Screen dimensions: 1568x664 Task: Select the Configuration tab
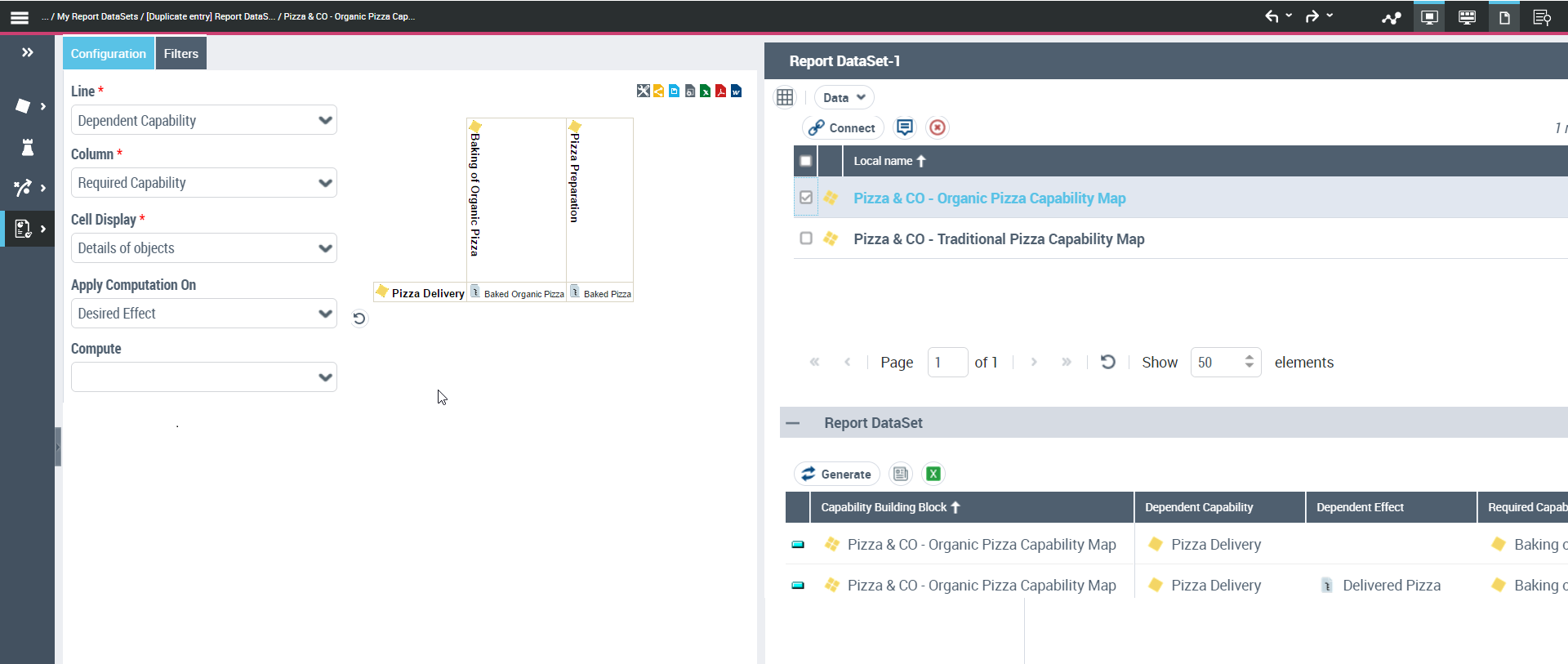[x=109, y=54]
